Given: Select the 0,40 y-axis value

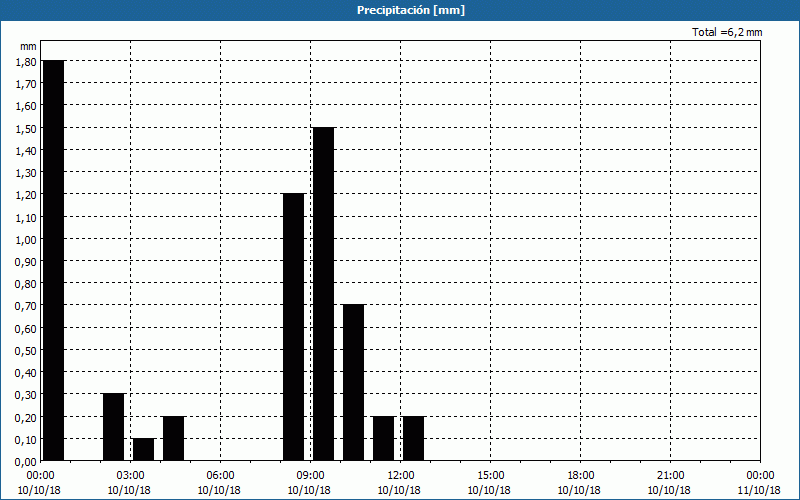Looking at the screenshot, I should click(x=26, y=373).
